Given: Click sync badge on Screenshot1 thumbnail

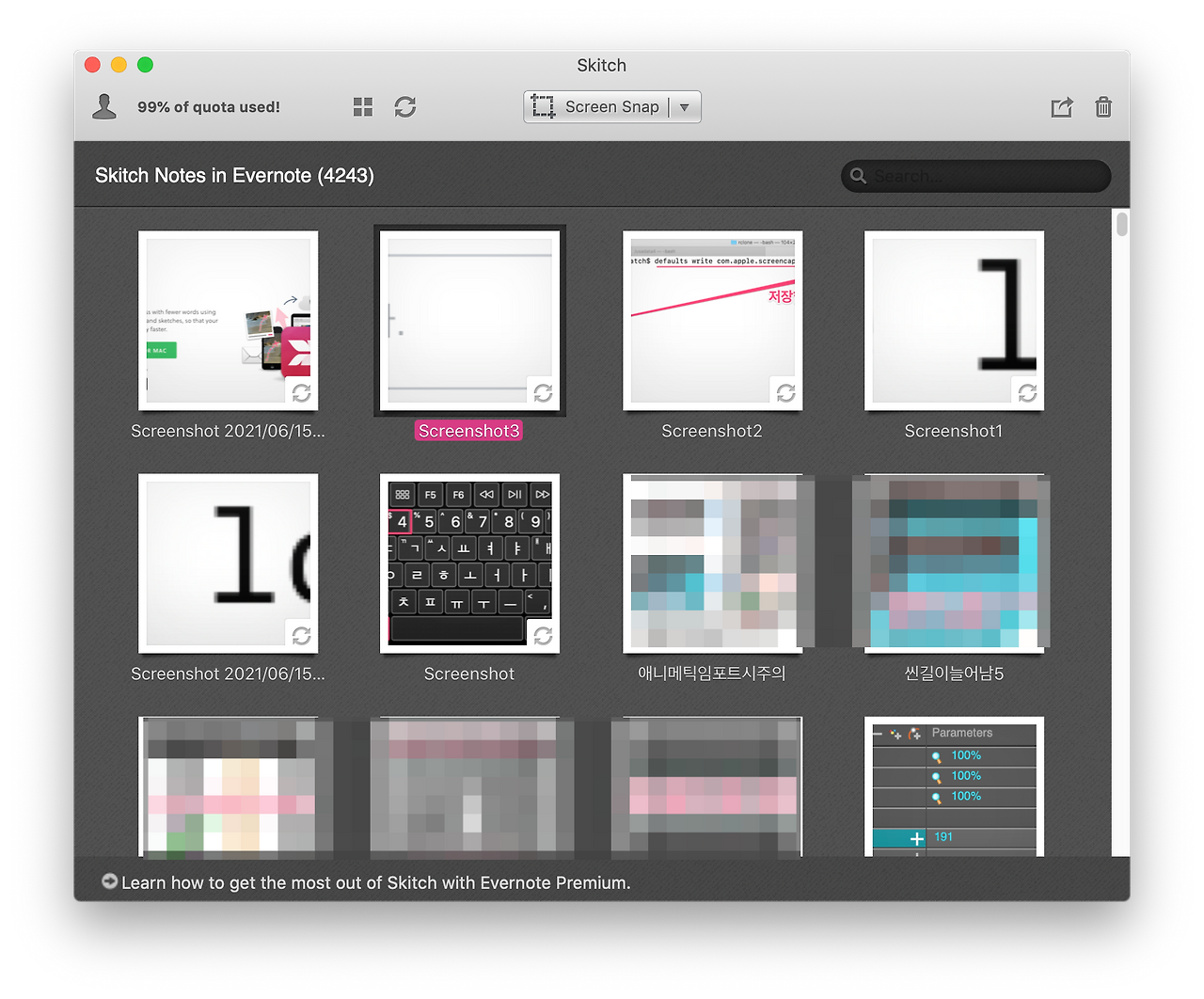Looking at the screenshot, I should pyautogui.click(x=1028, y=393).
